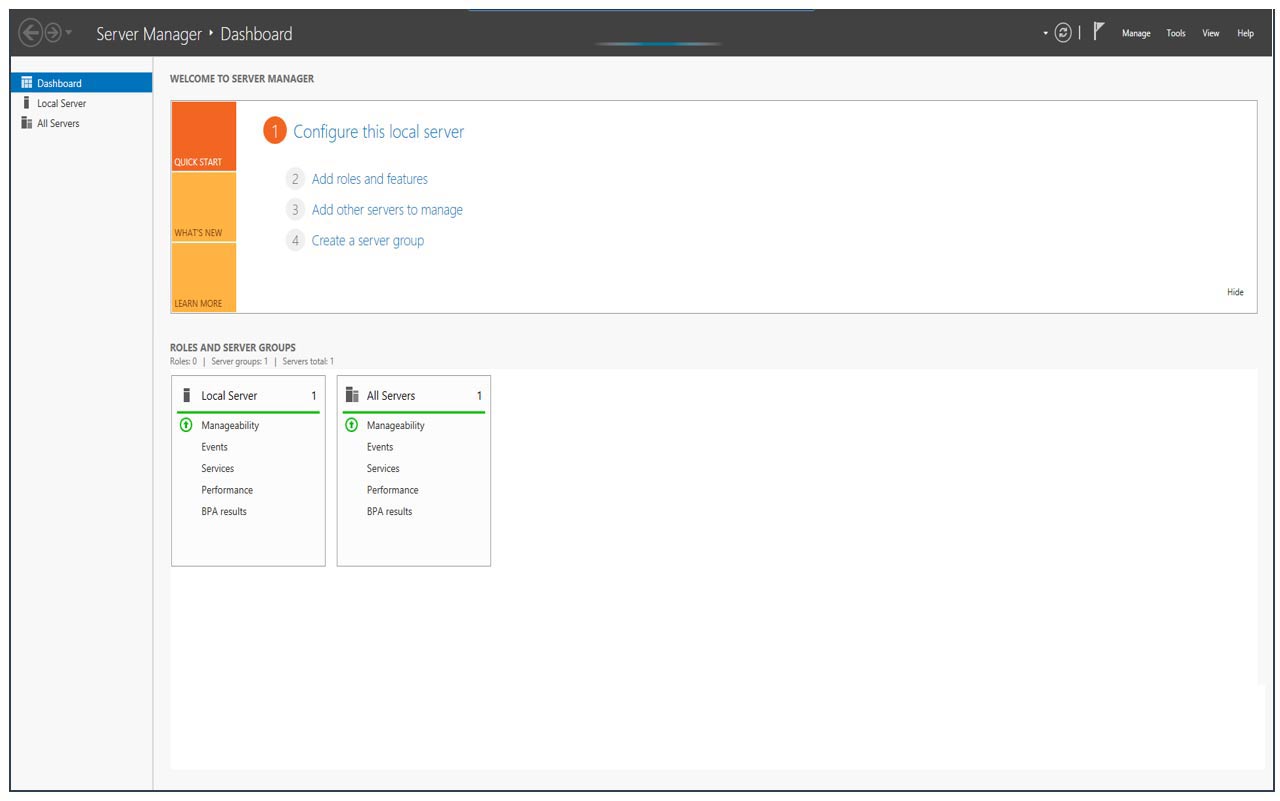1280x801 pixels.
Task: Click Configure this local server link
Action: coord(378,132)
